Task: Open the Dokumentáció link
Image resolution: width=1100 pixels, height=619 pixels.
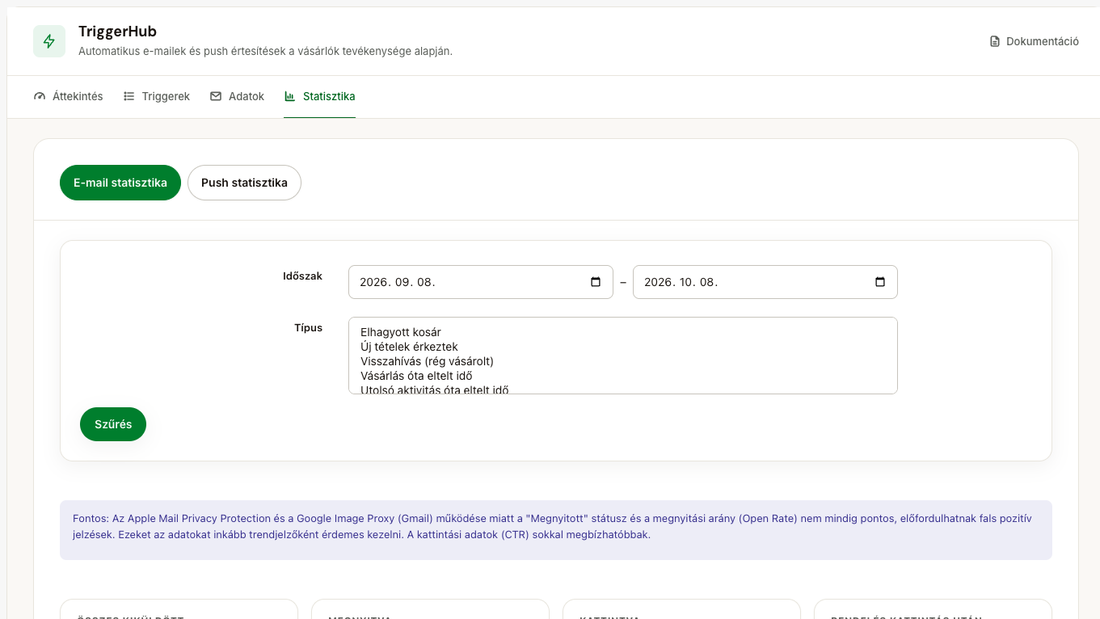Action: [x=1034, y=41]
